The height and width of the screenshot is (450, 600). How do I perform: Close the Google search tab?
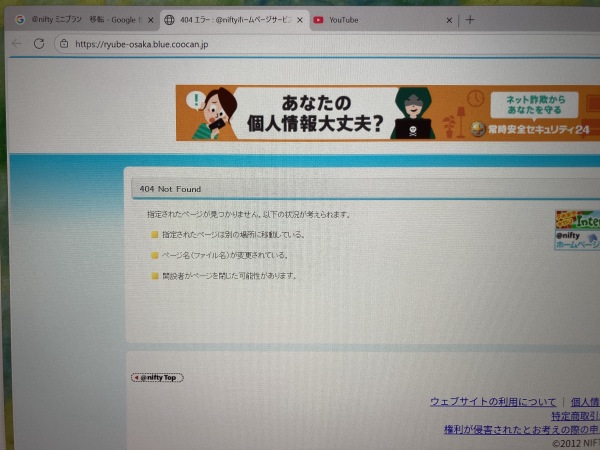point(148,19)
